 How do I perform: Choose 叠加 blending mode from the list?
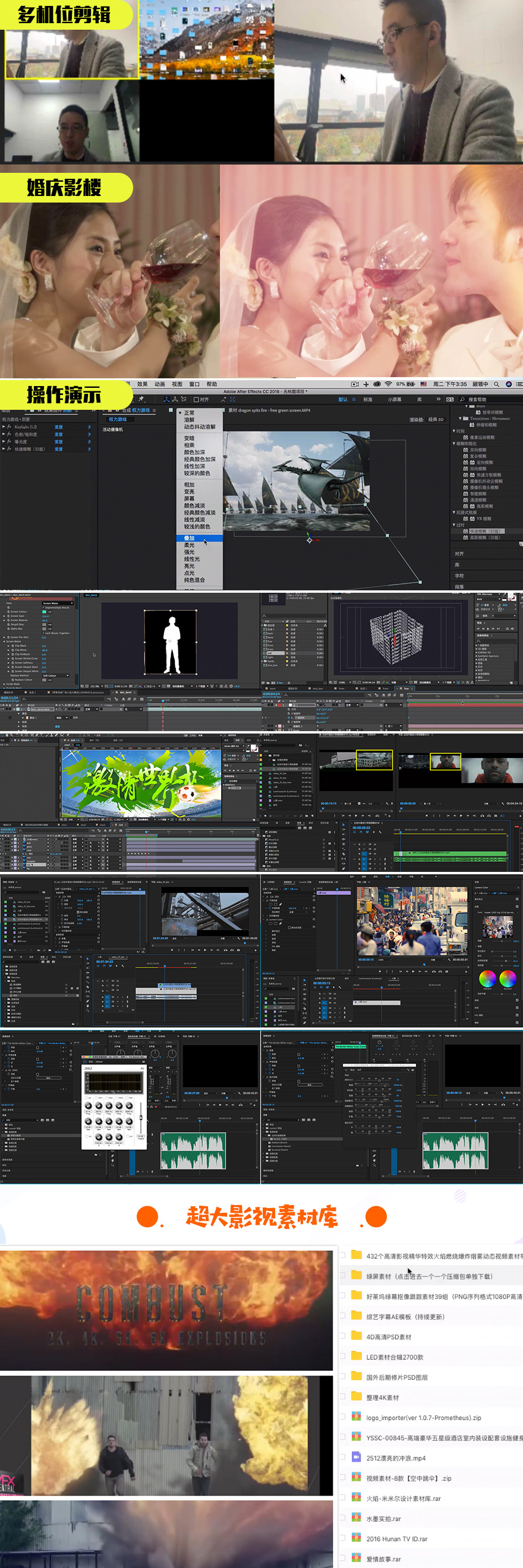coord(200,538)
